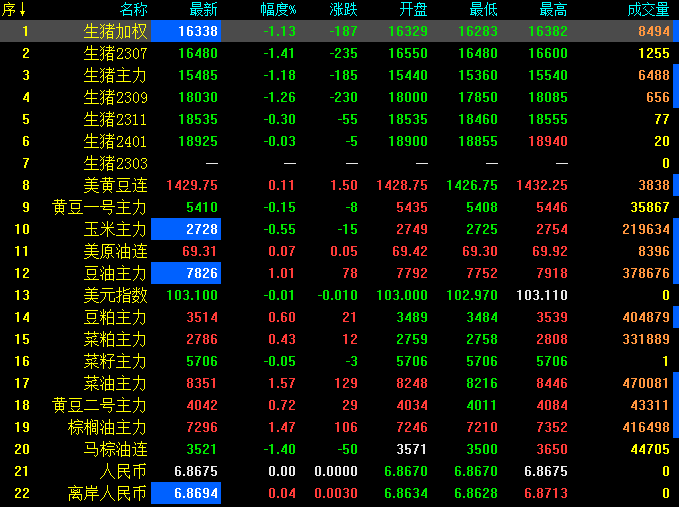Select the 生猪加权 row name

[115, 31]
